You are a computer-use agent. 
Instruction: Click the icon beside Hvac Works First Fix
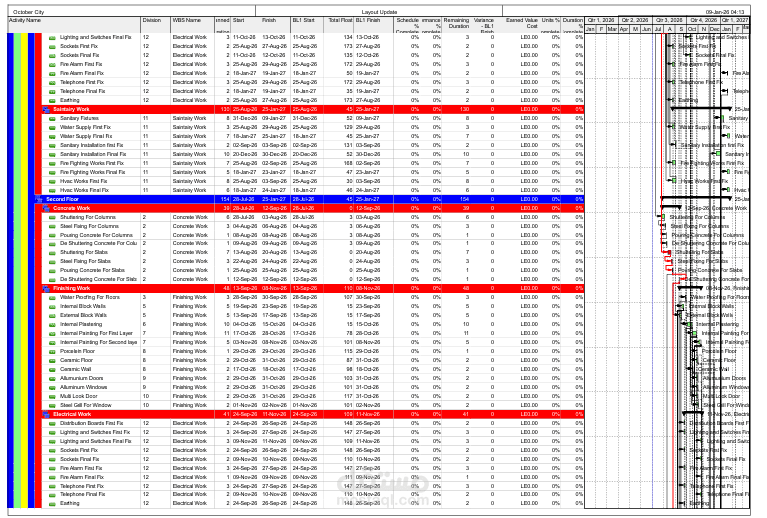click(x=52, y=181)
